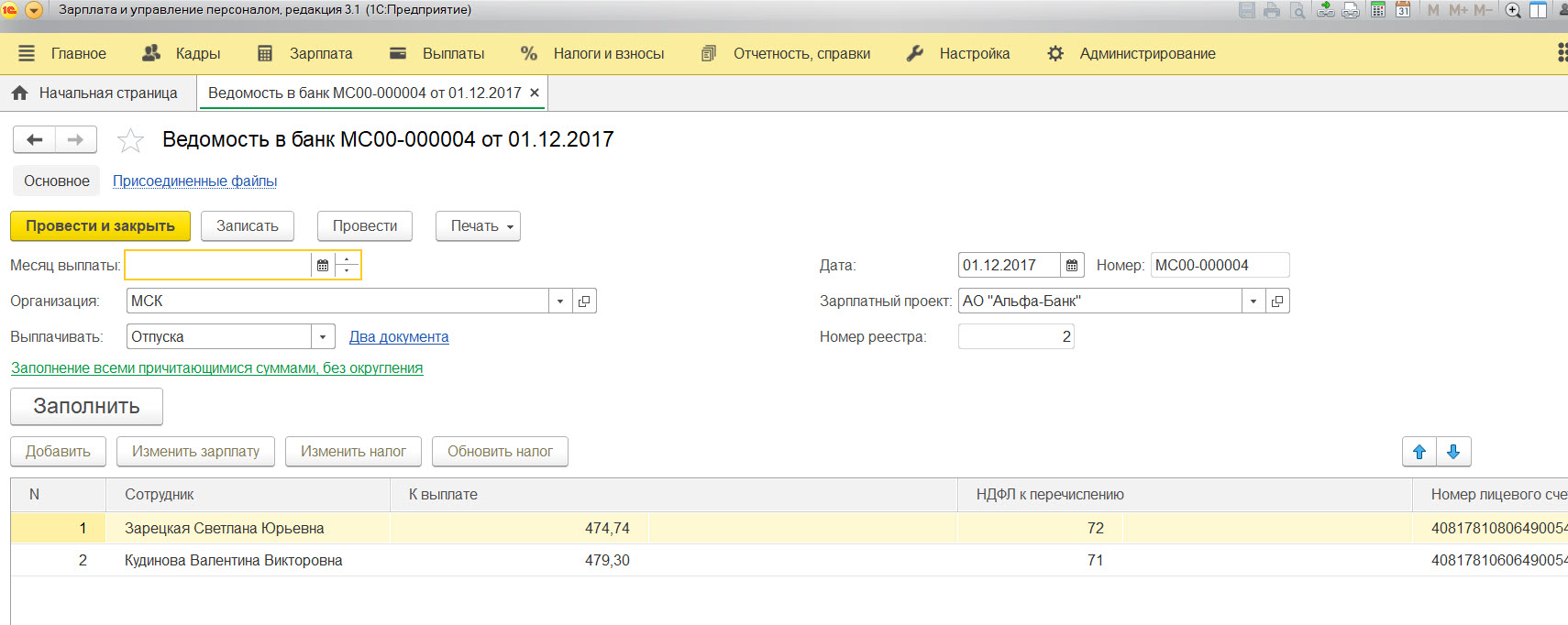Open the calculator from the top toolbar
The height and width of the screenshot is (625, 1568).
click(x=1377, y=10)
